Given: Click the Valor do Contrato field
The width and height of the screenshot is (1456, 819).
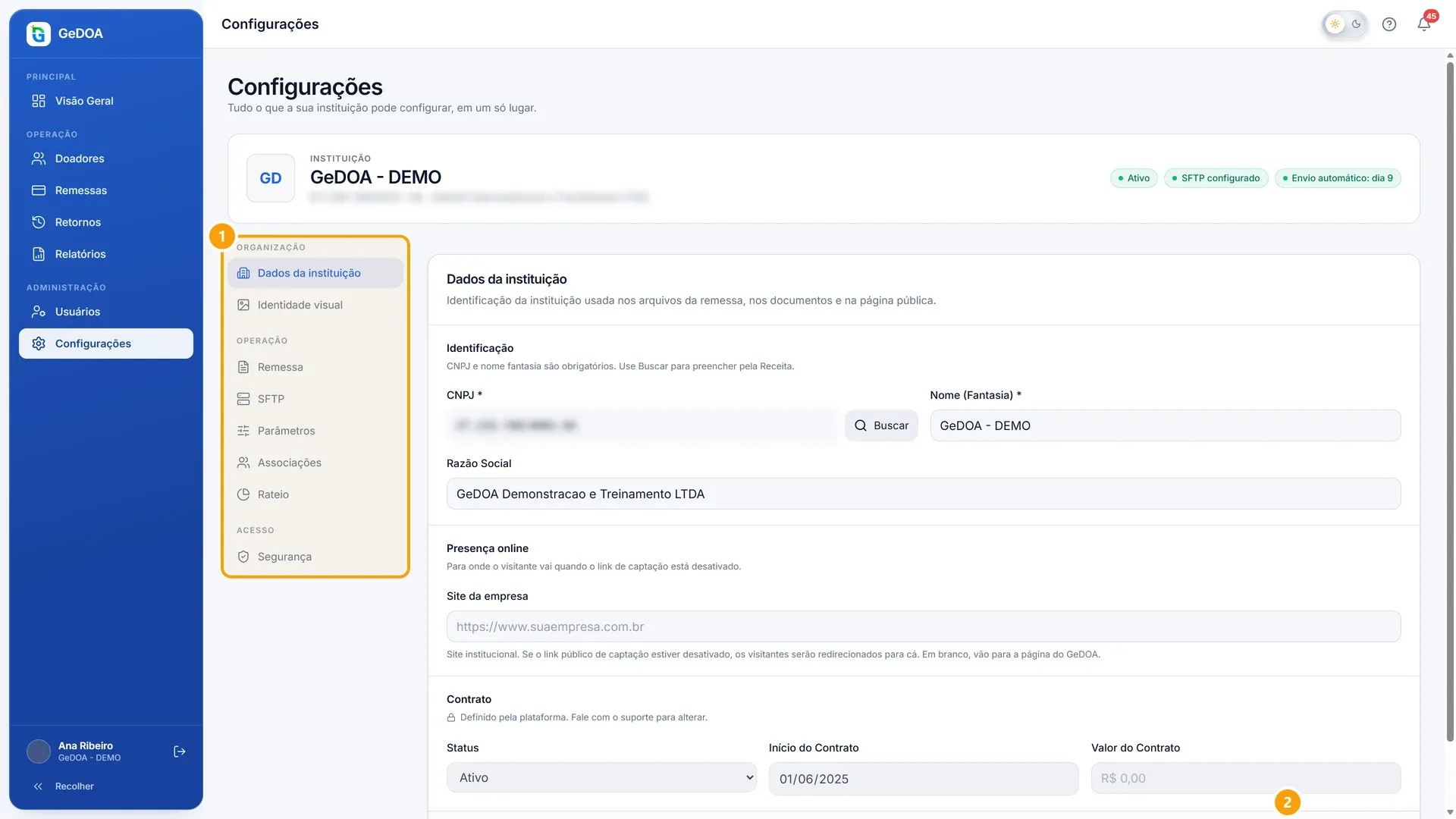Looking at the screenshot, I should coord(1246,778).
